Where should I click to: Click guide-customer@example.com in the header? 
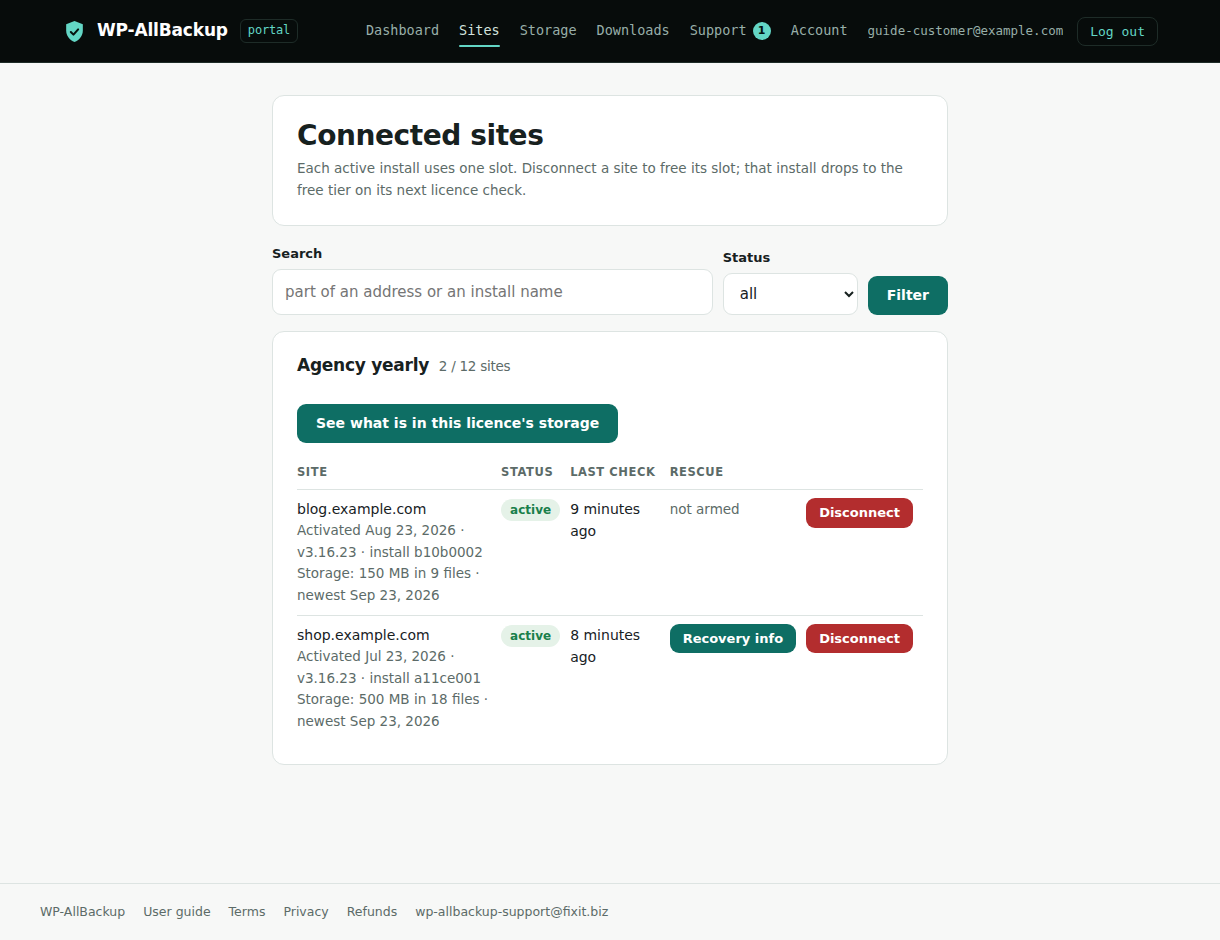[965, 31]
